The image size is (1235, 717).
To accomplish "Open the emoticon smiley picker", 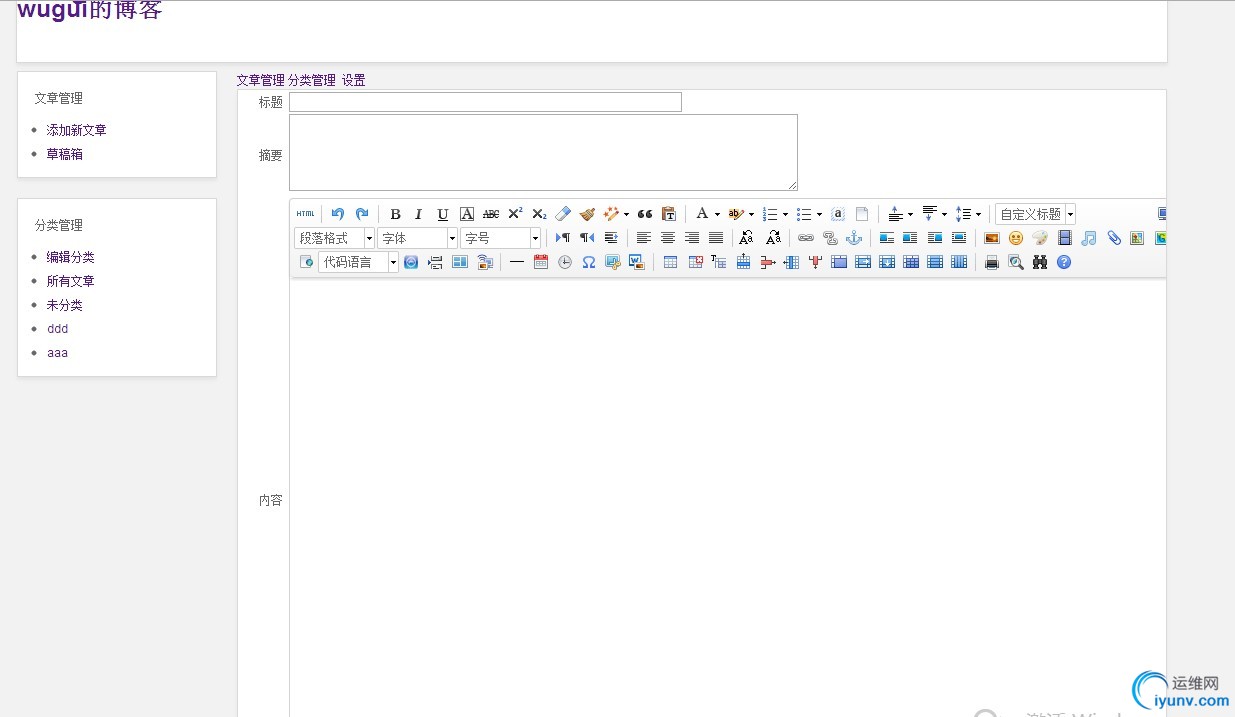I will 1016,238.
